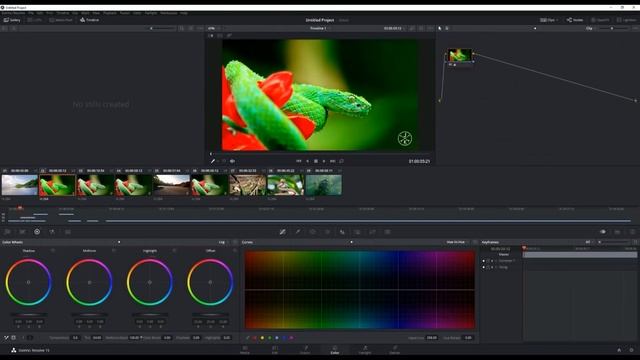The image size is (640, 360).
Task: Reset the Hue vs Hue curve
Action: point(475,242)
